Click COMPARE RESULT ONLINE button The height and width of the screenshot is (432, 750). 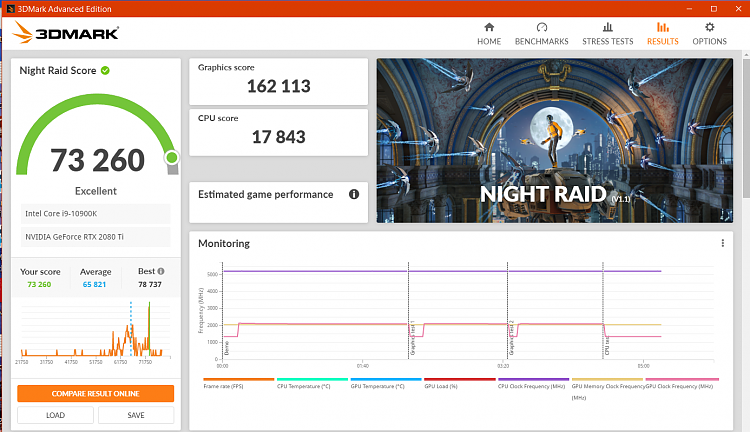(x=96, y=393)
